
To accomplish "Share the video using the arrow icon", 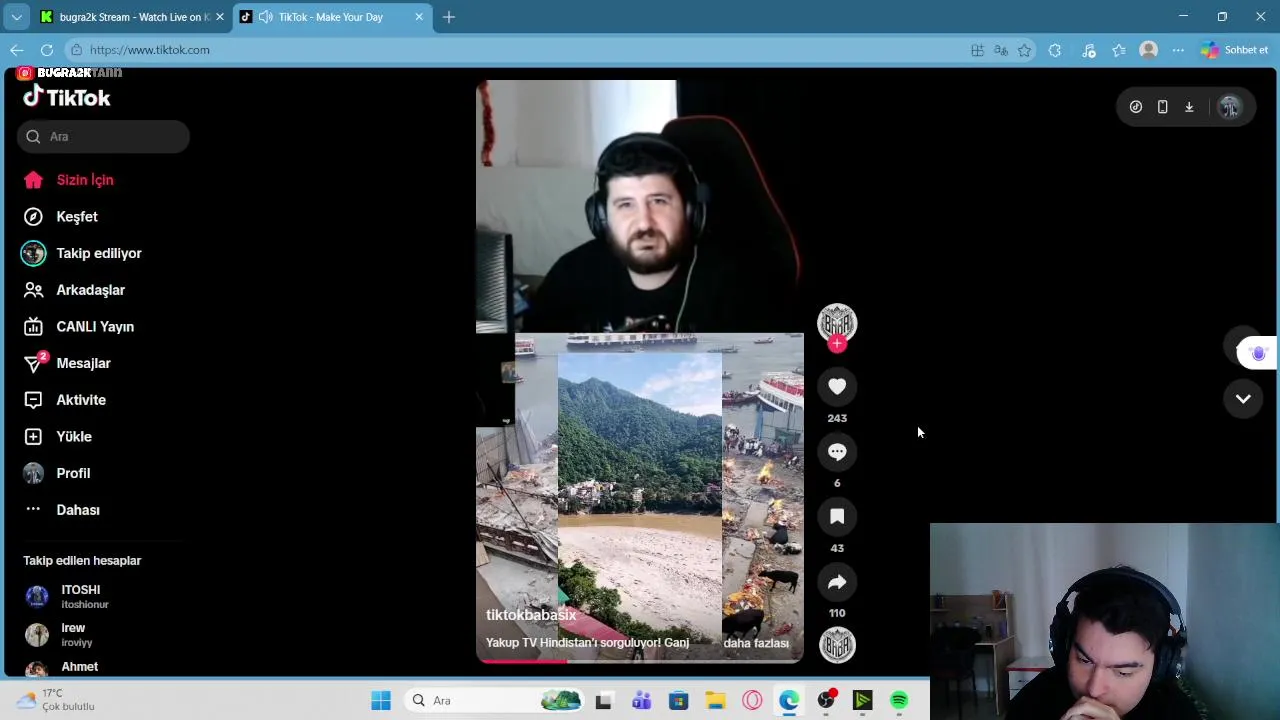I will click(837, 582).
